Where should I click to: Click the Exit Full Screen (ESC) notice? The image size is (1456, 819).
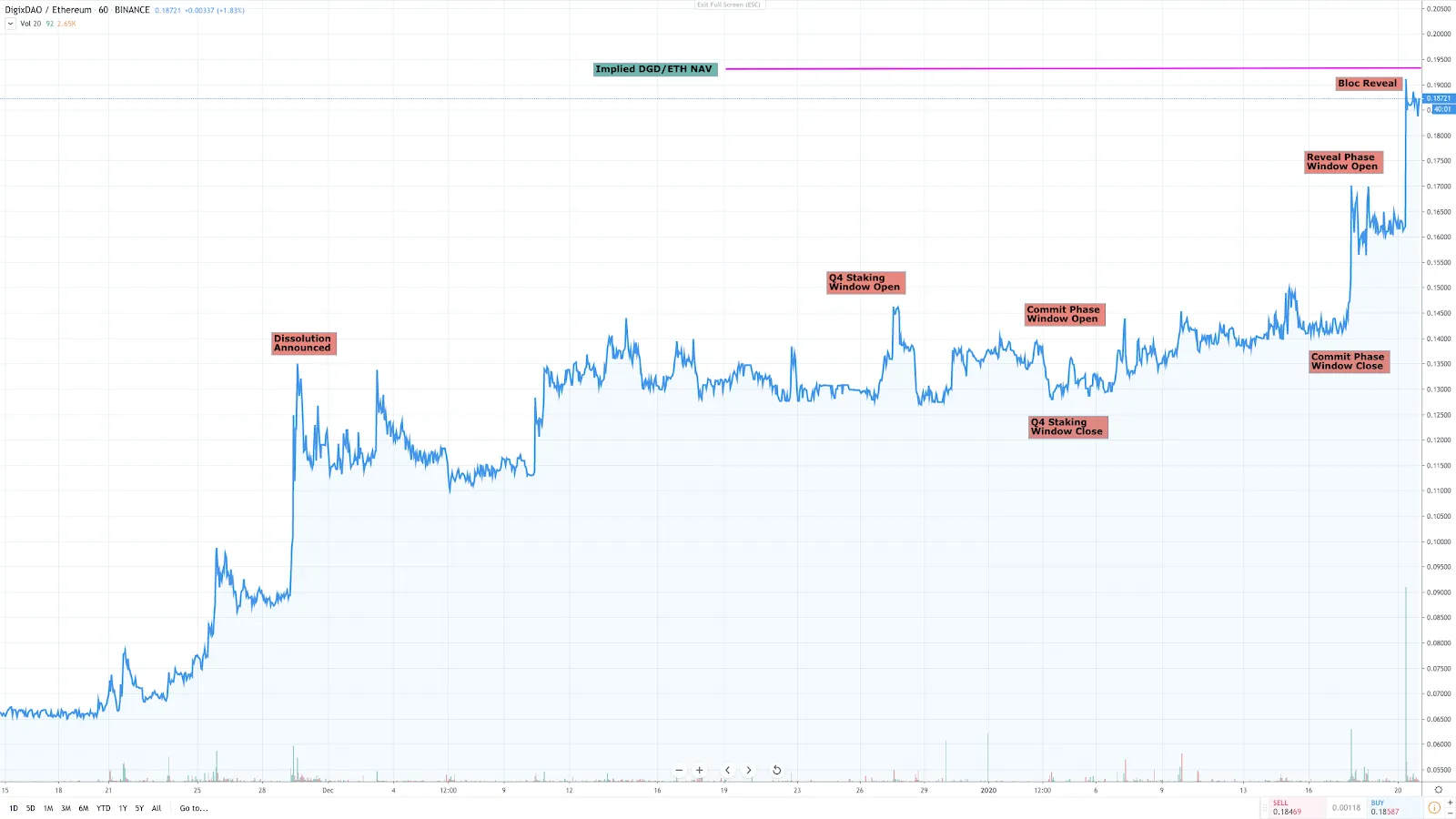[x=729, y=5]
